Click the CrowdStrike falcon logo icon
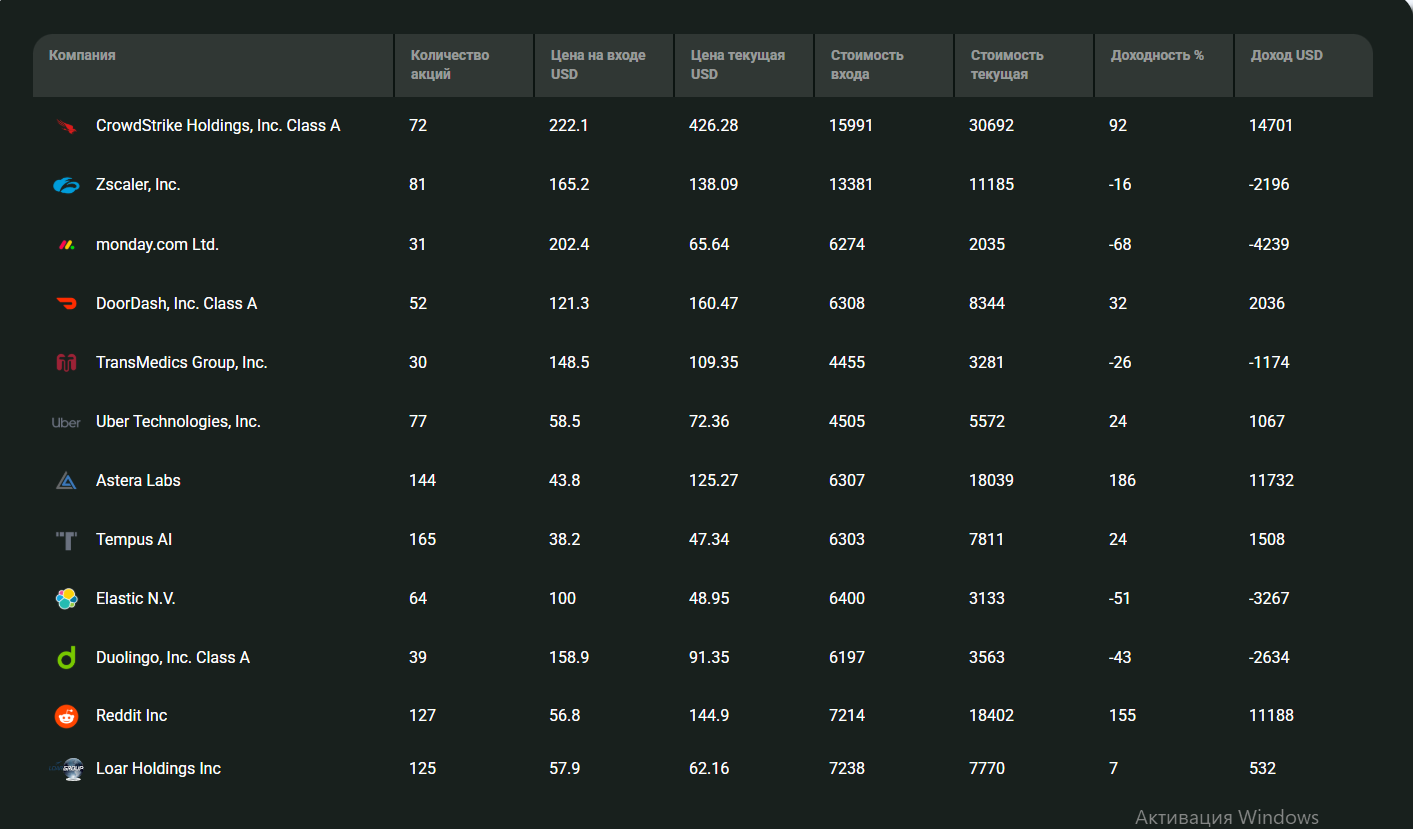 [66, 127]
